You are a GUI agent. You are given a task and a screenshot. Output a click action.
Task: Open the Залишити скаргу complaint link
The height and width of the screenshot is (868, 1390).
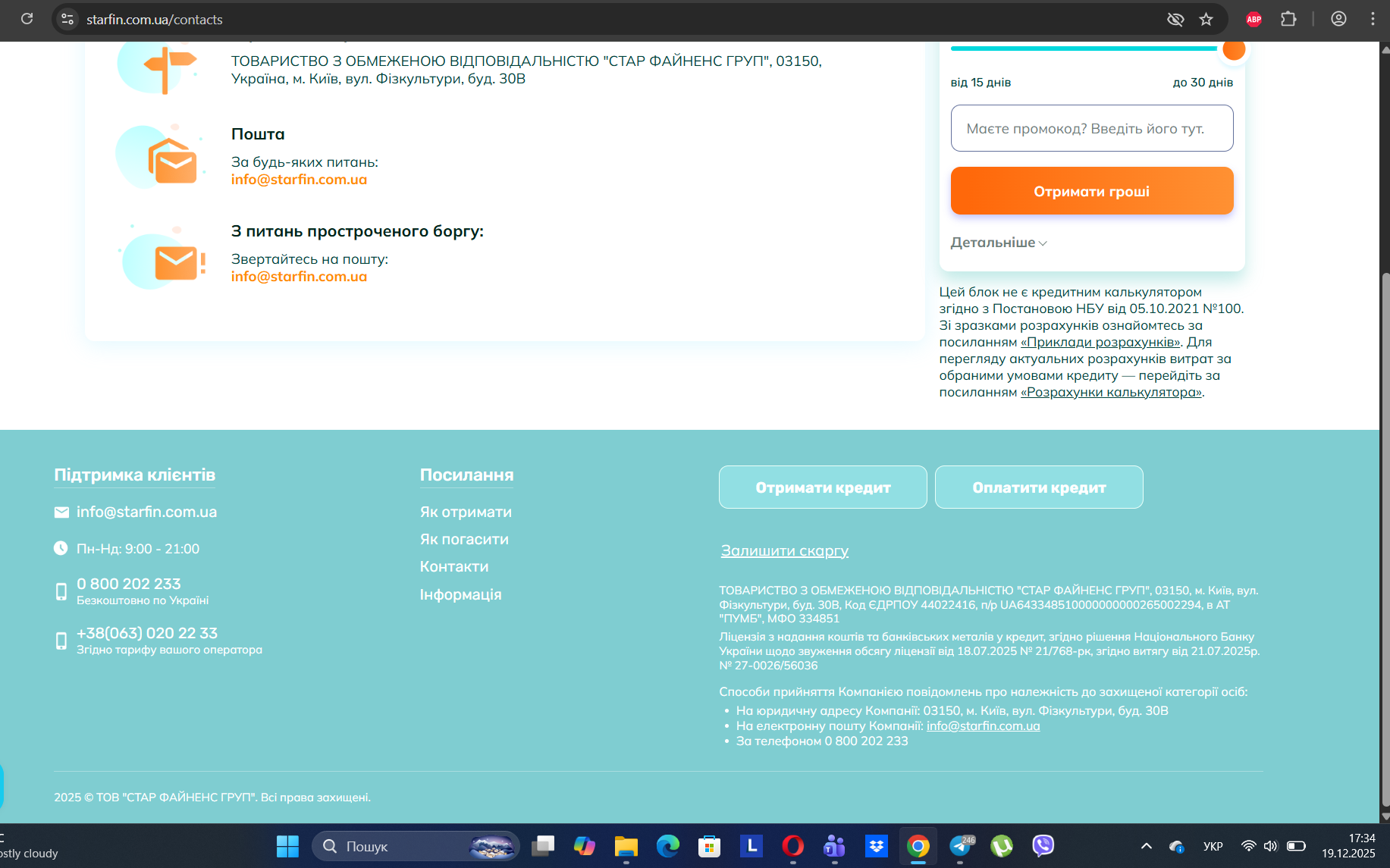point(784,551)
